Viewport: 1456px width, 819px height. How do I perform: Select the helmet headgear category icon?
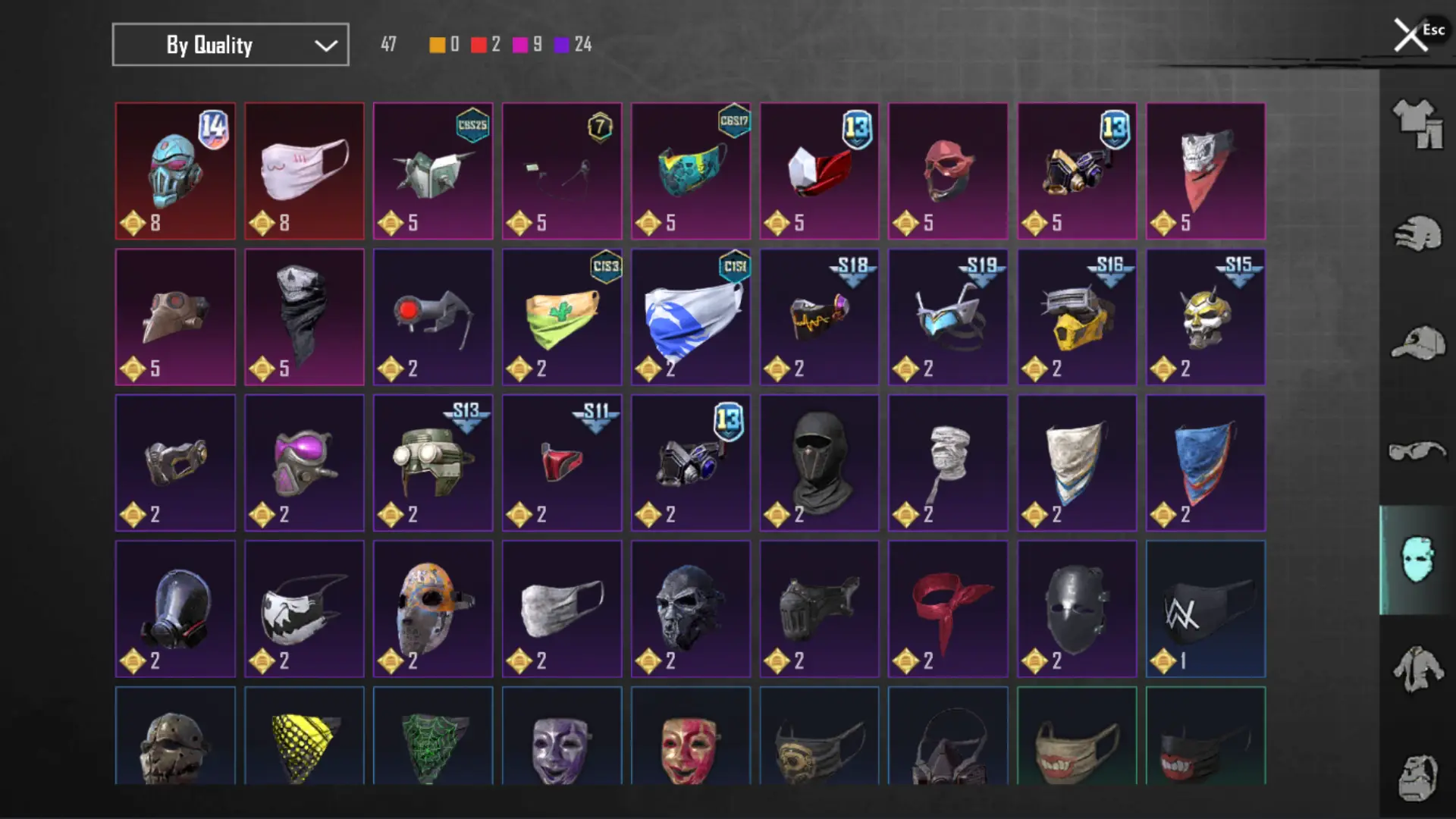coord(1417,234)
